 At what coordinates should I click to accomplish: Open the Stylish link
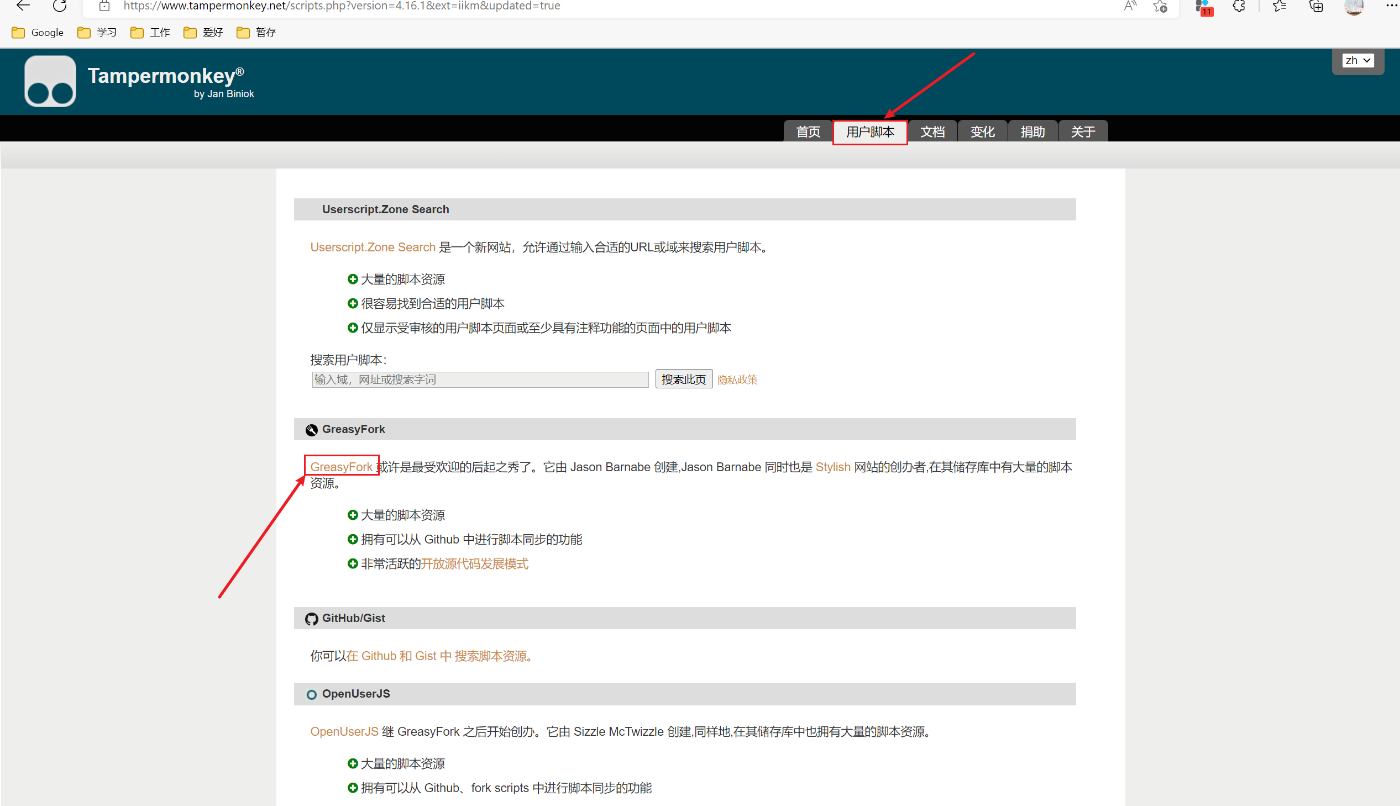click(x=833, y=467)
